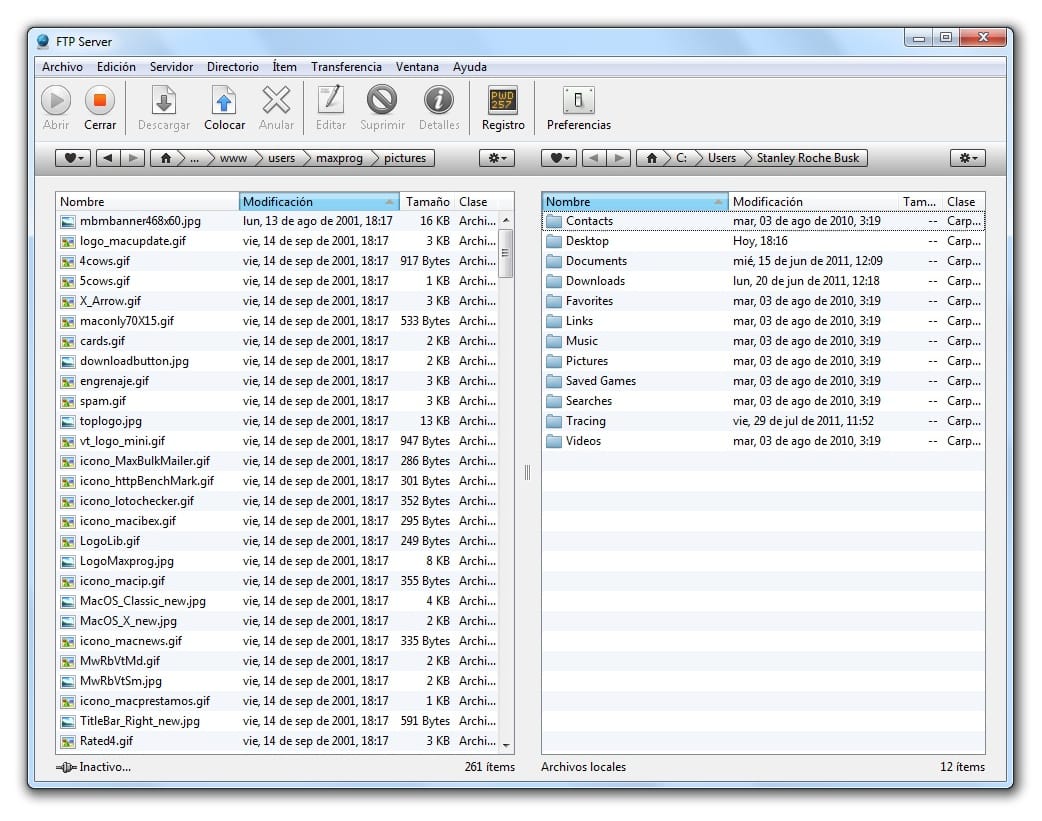Sort remote list by Tamaño column
This screenshot has height=821, width=1042.
click(x=427, y=201)
